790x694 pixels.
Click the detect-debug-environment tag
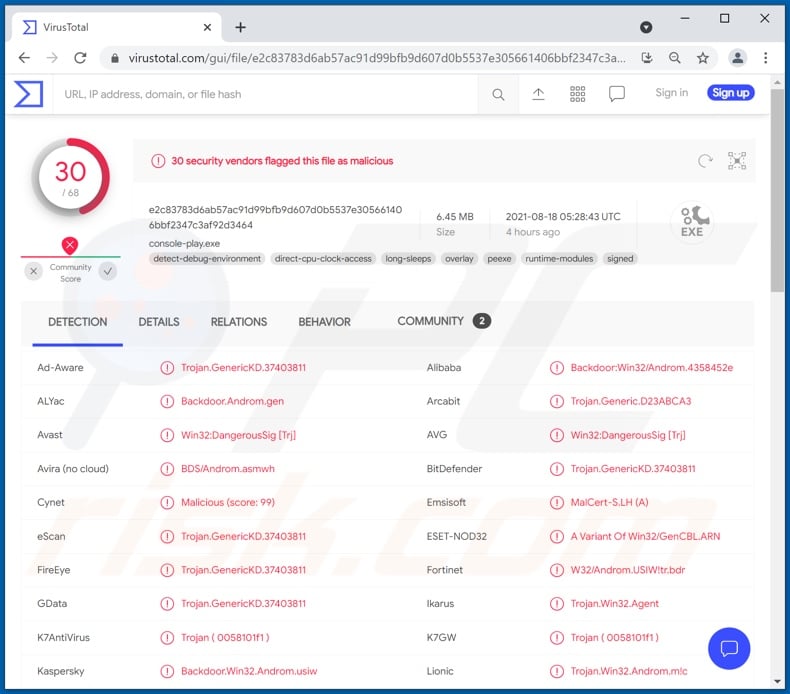207,259
